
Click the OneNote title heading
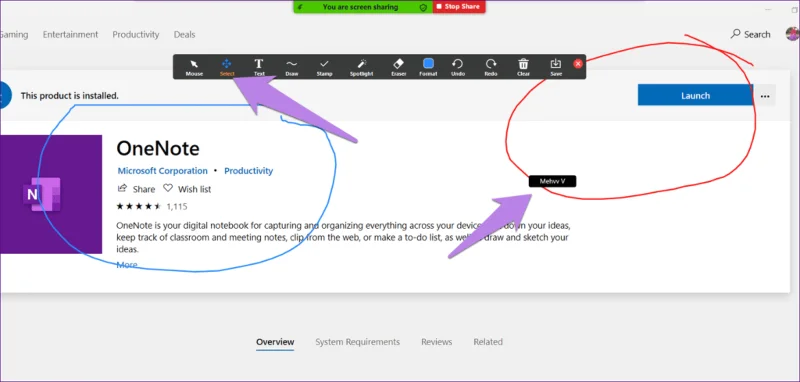click(158, 148)
